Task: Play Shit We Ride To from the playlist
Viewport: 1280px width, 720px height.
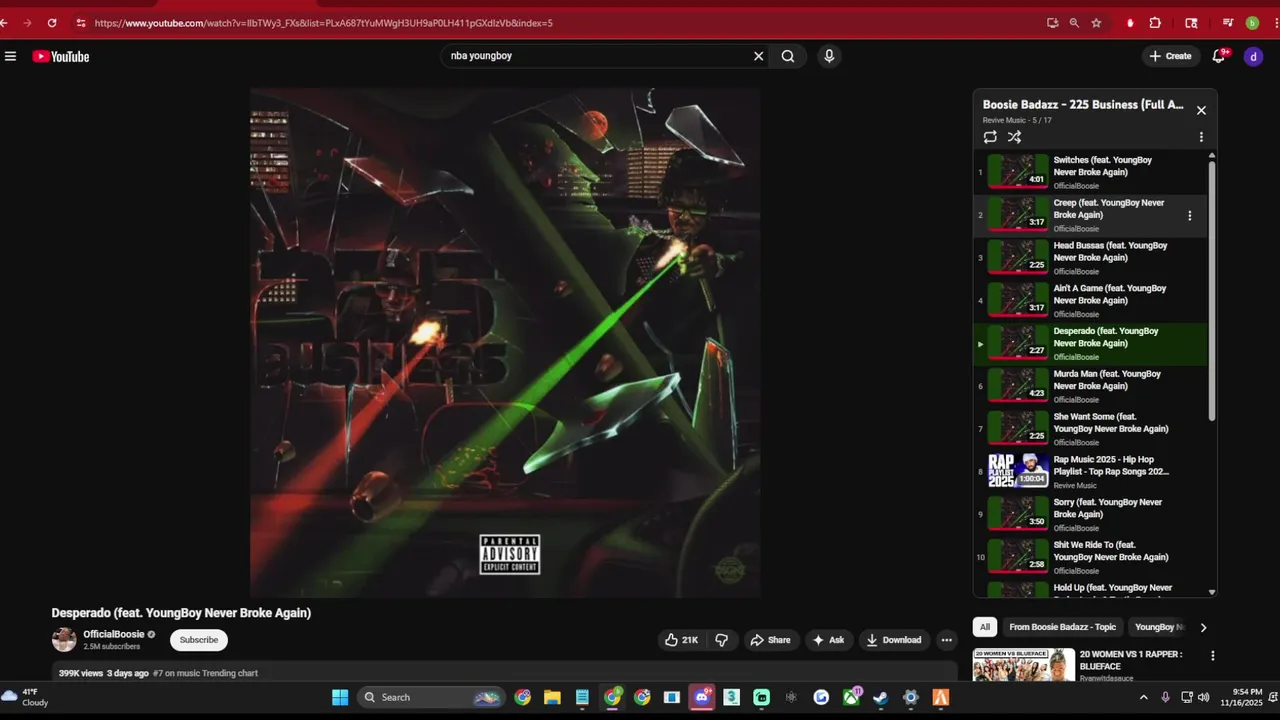Action: pyautogui.click(x=1090, y=557)
